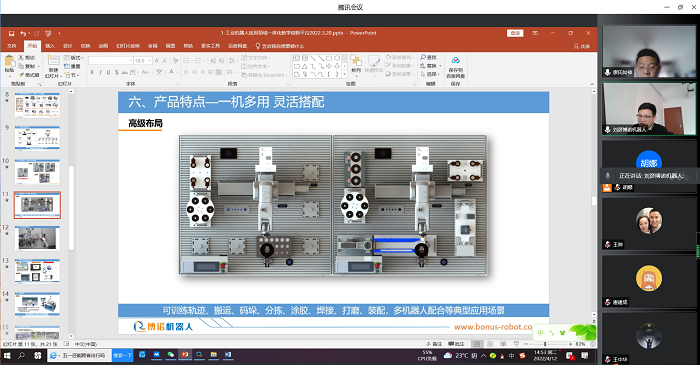Click the 备注 notes button in status bar
Image resolution: width=700 pixels, height=365 pixels.
434,344
